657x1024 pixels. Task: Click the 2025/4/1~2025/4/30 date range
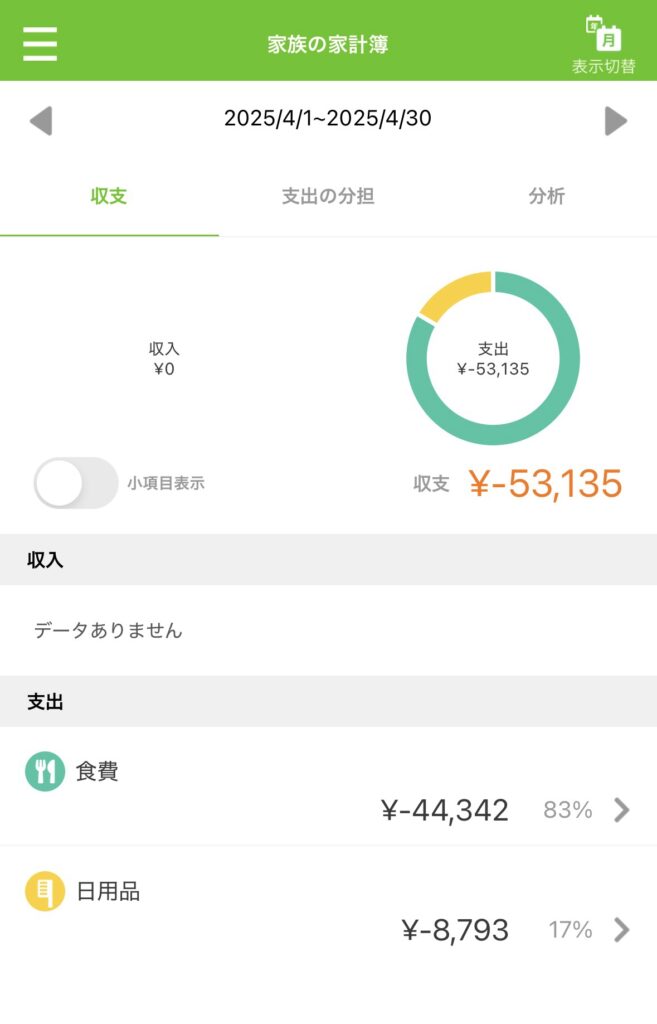[x=328, y=118]
